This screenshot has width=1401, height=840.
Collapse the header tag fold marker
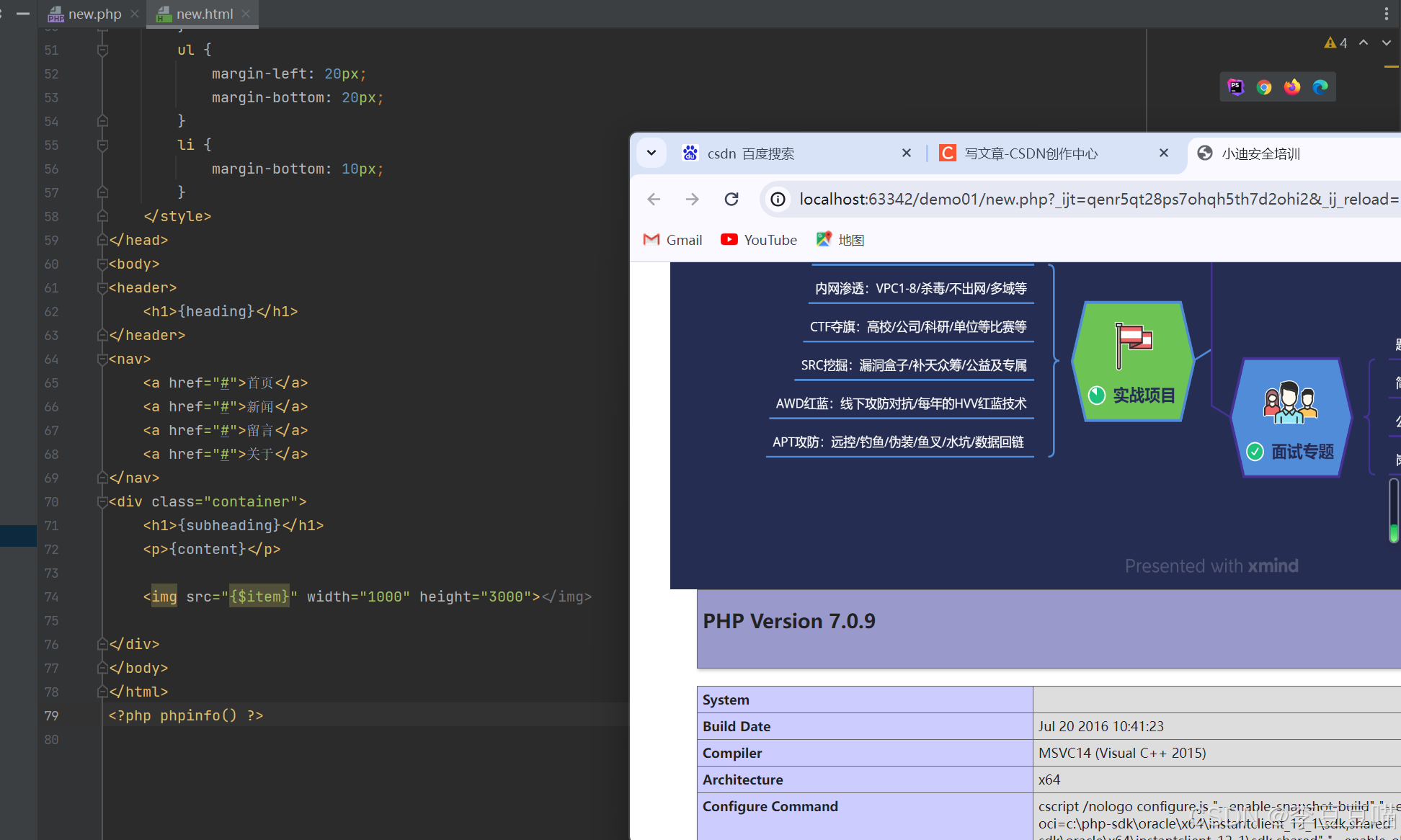coord(102,287)
